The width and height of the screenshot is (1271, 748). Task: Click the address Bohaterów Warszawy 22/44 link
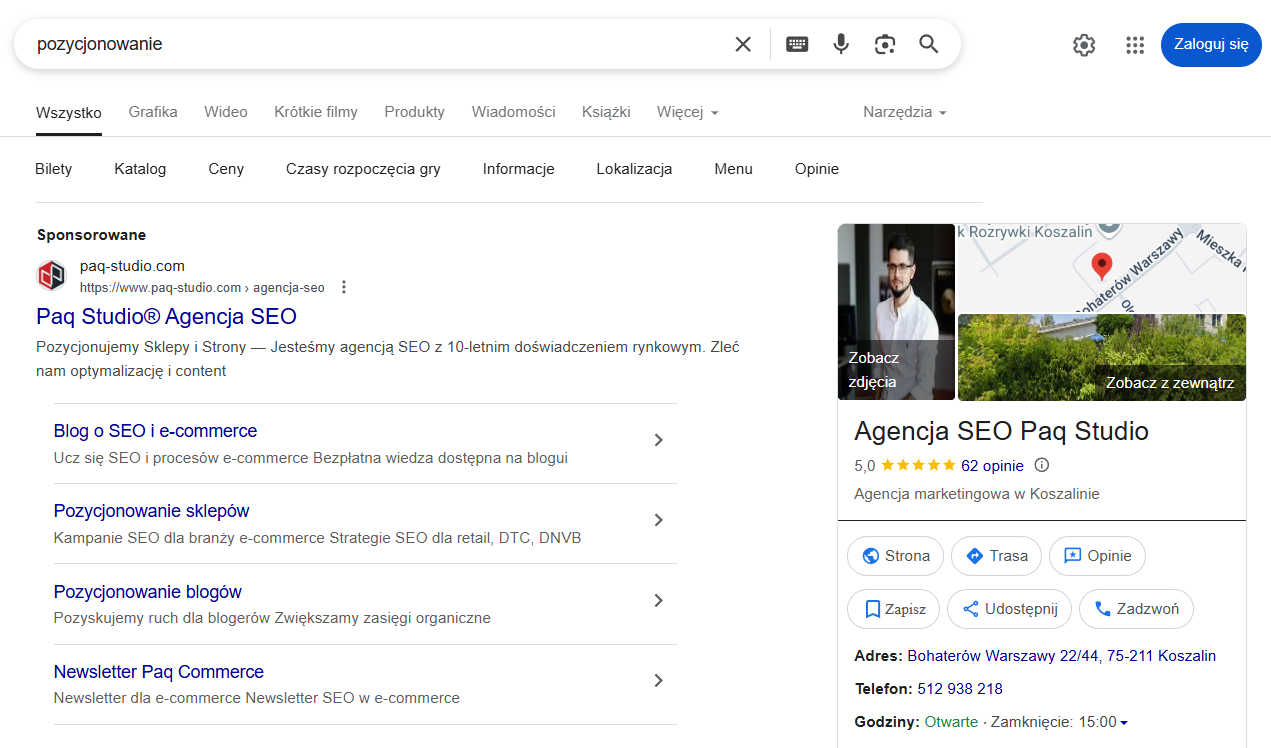(x=1061, y=656)
